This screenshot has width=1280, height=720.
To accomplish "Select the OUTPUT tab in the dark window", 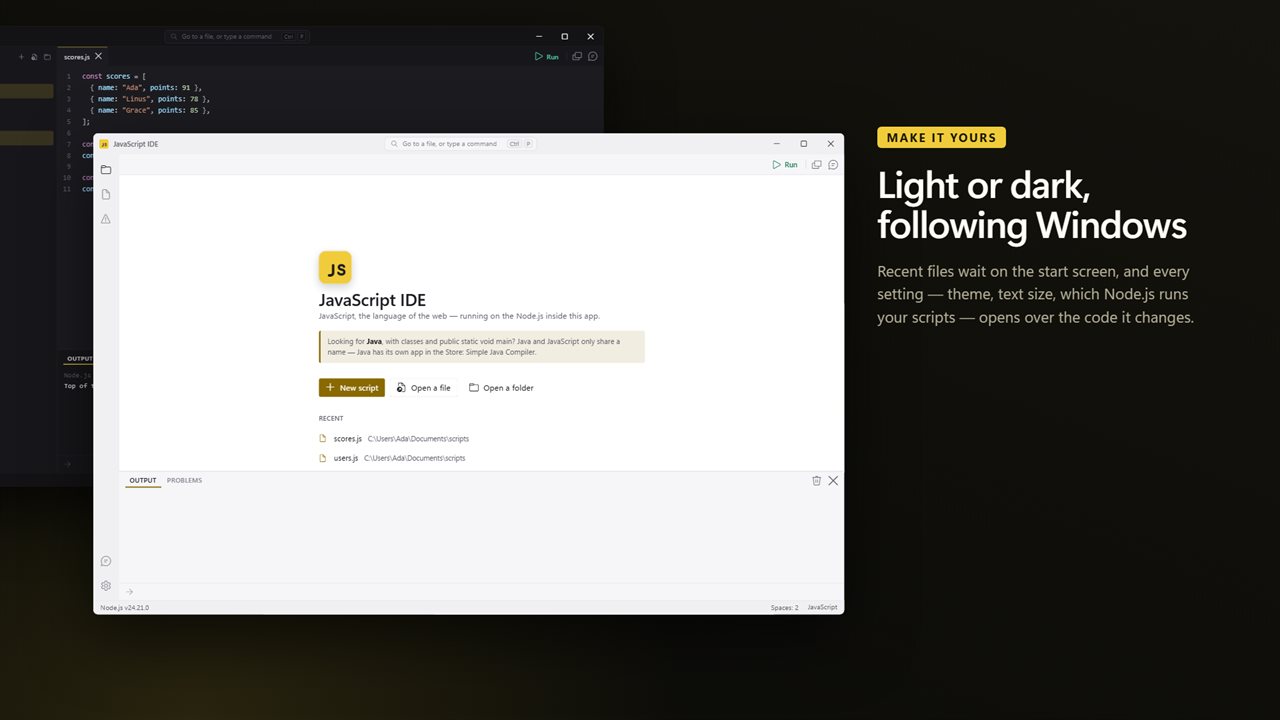I will (x=79, y=358).
